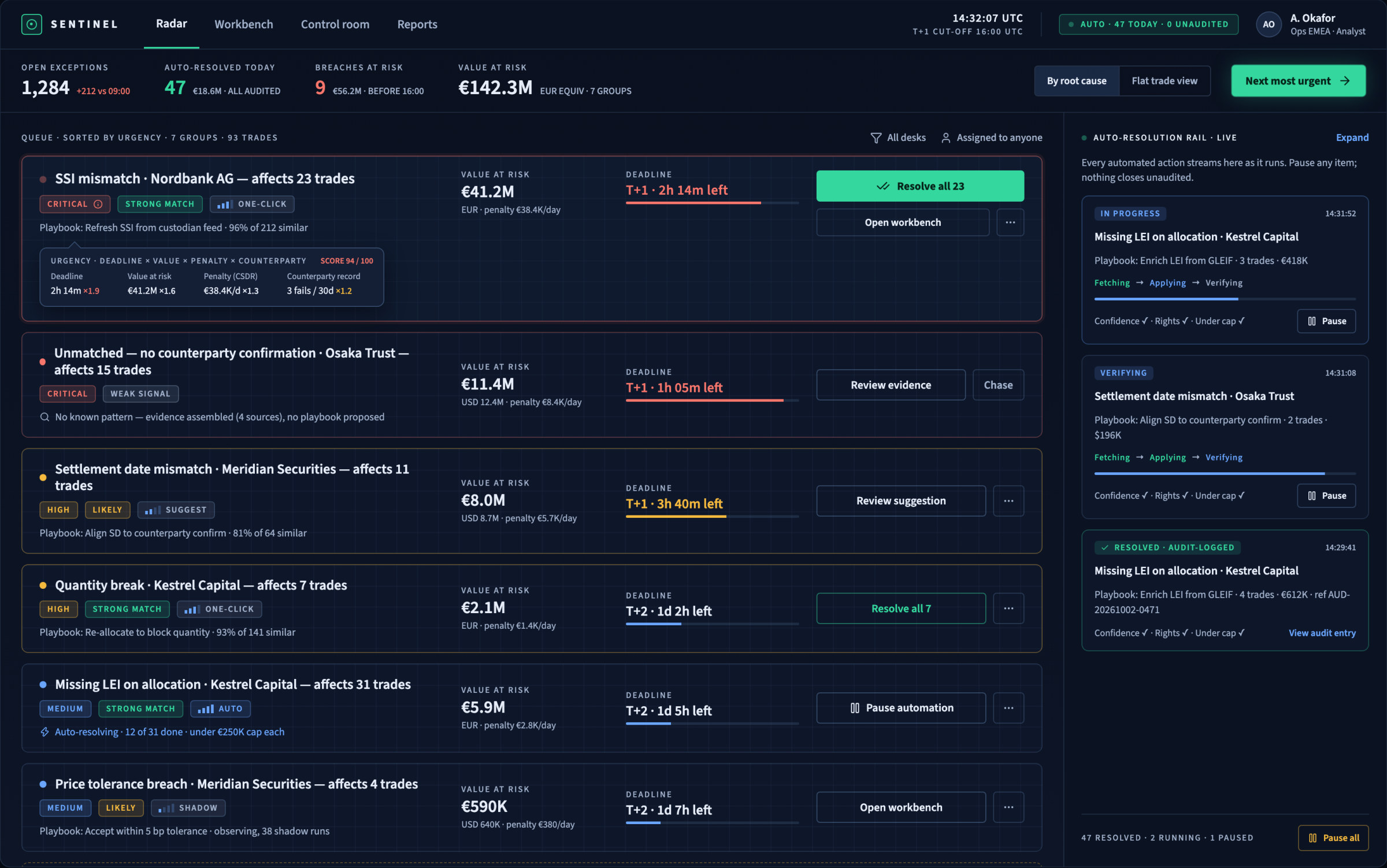This screenshot has height=868, width=1387.
Task: Pause the in-progress Missing LEI rail item
Action: click(x=1326, y=321)
